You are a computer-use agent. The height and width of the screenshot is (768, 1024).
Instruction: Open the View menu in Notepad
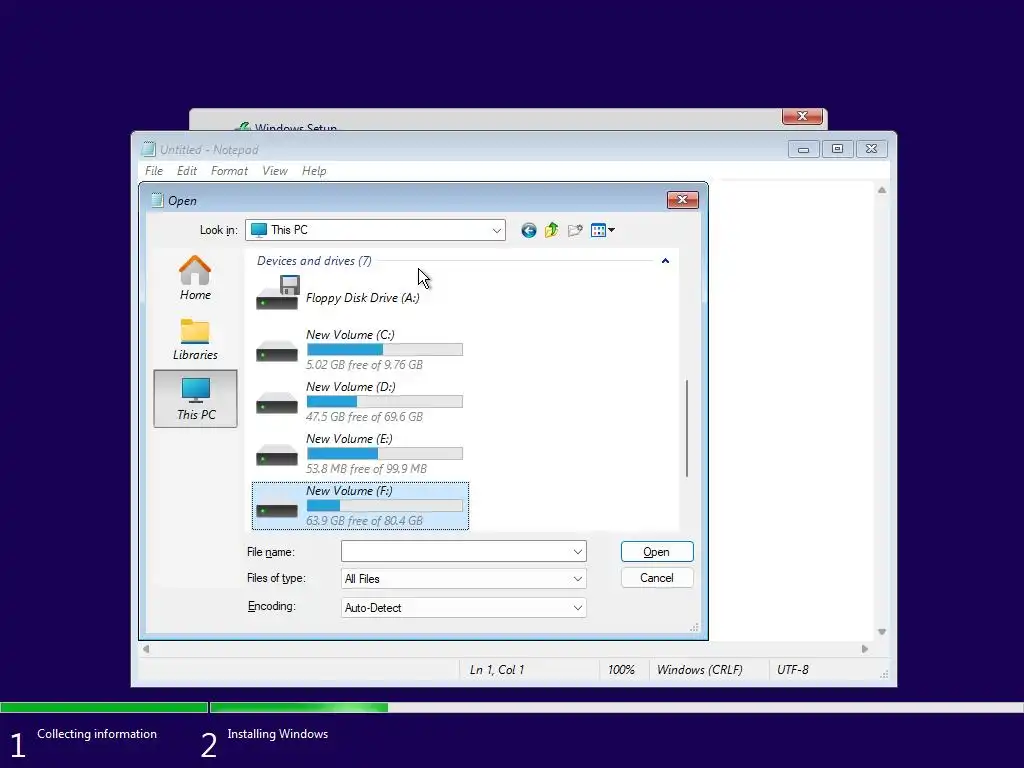[x=275, y=170]
